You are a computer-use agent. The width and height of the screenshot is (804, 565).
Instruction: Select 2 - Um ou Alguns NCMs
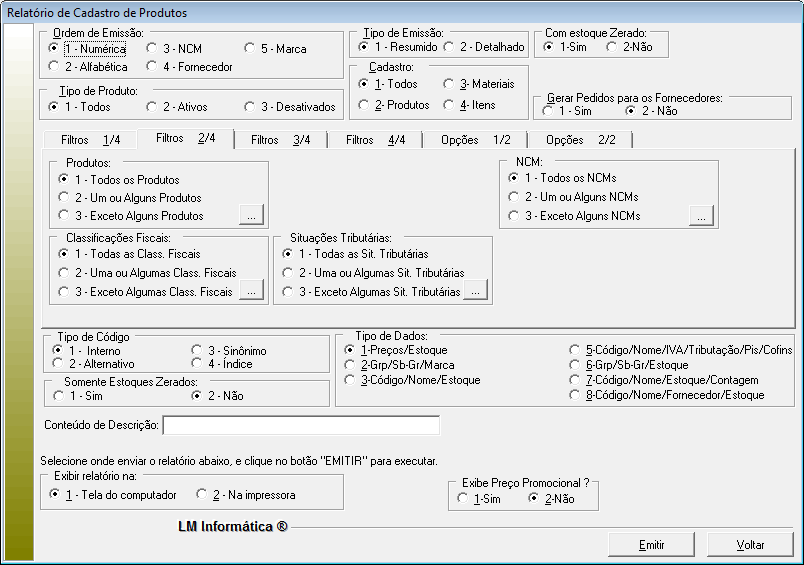coord(514,197)
